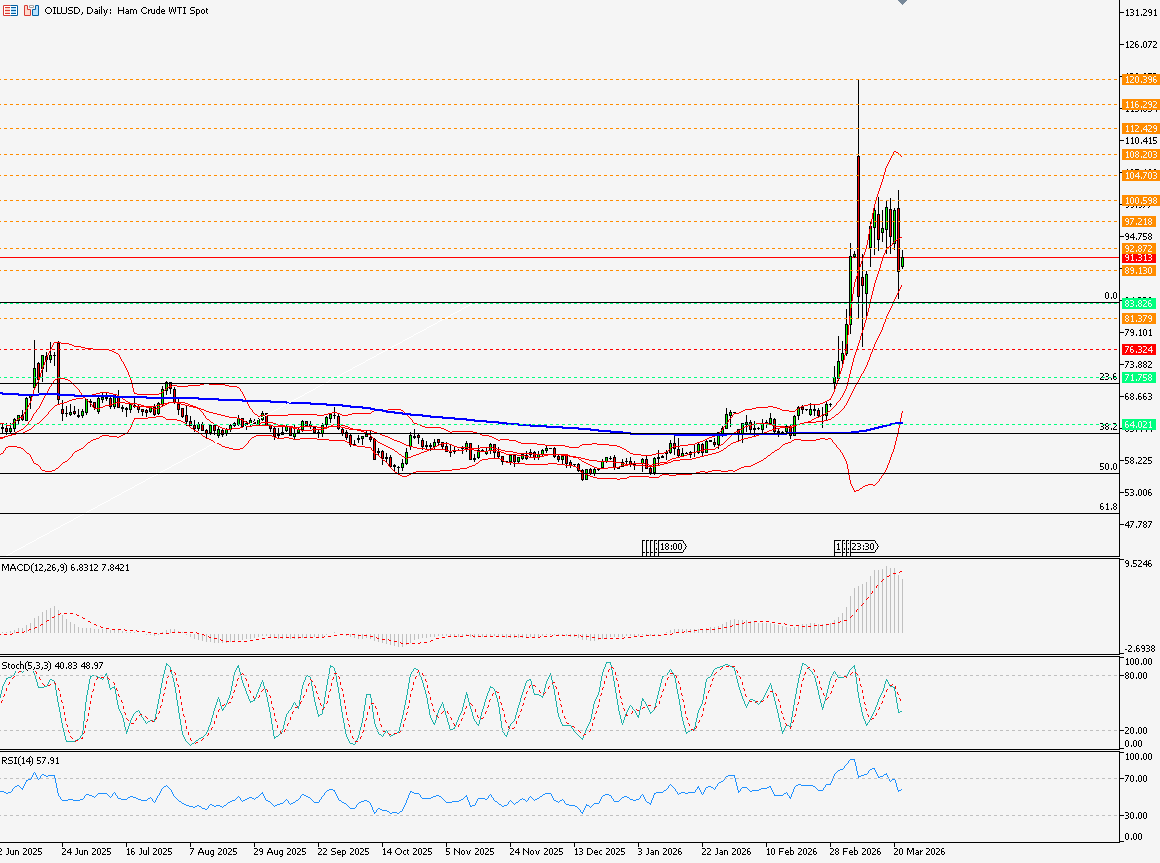
Task: Click the 20 Mar 2026 date label
Action: click(x=918, y=851)
